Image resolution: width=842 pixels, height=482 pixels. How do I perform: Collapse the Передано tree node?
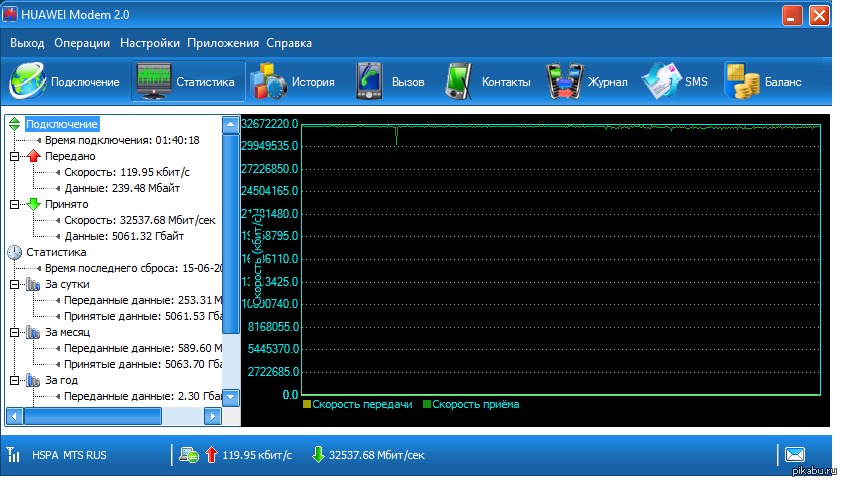[14, 156]
